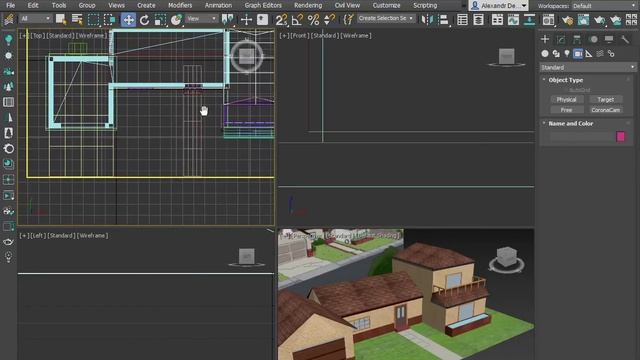The image size is (640, 360).
Task: Create a Target camera
Action: click(606, 100)
